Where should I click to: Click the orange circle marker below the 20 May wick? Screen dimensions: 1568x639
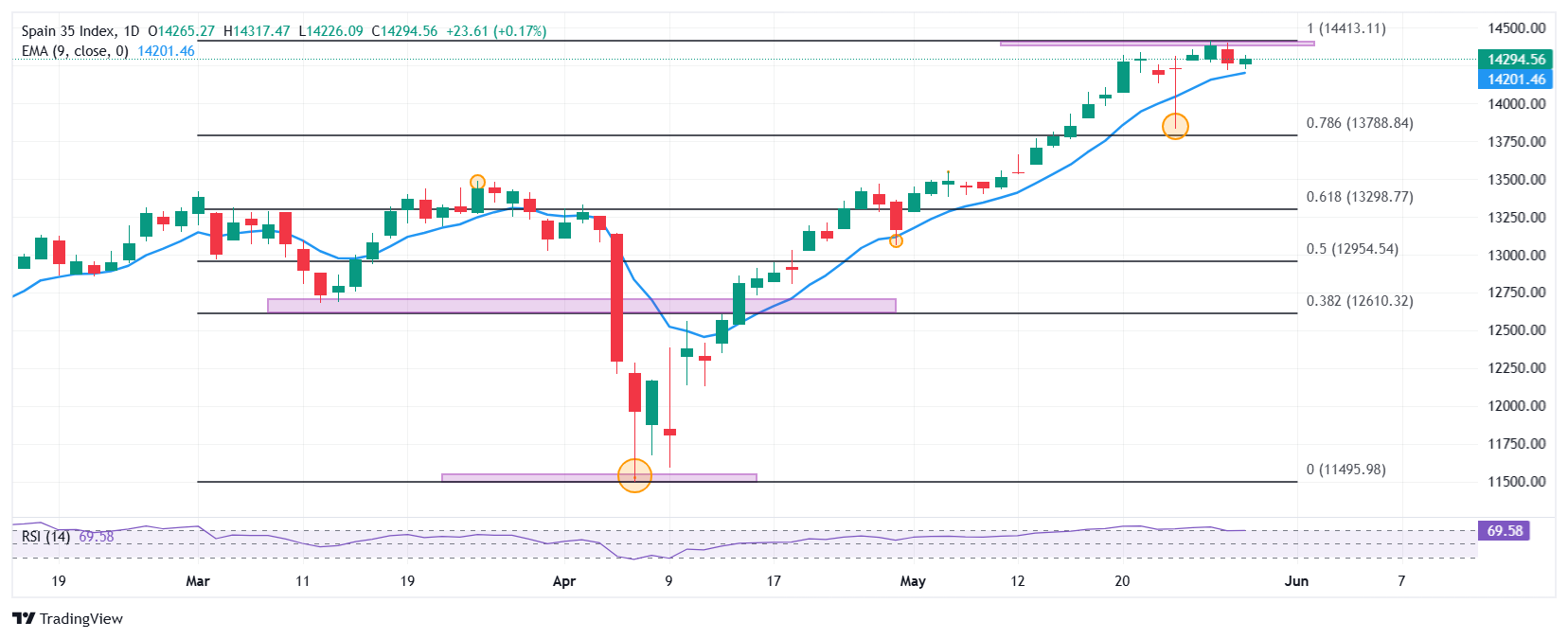click(x=1175, y=126)
